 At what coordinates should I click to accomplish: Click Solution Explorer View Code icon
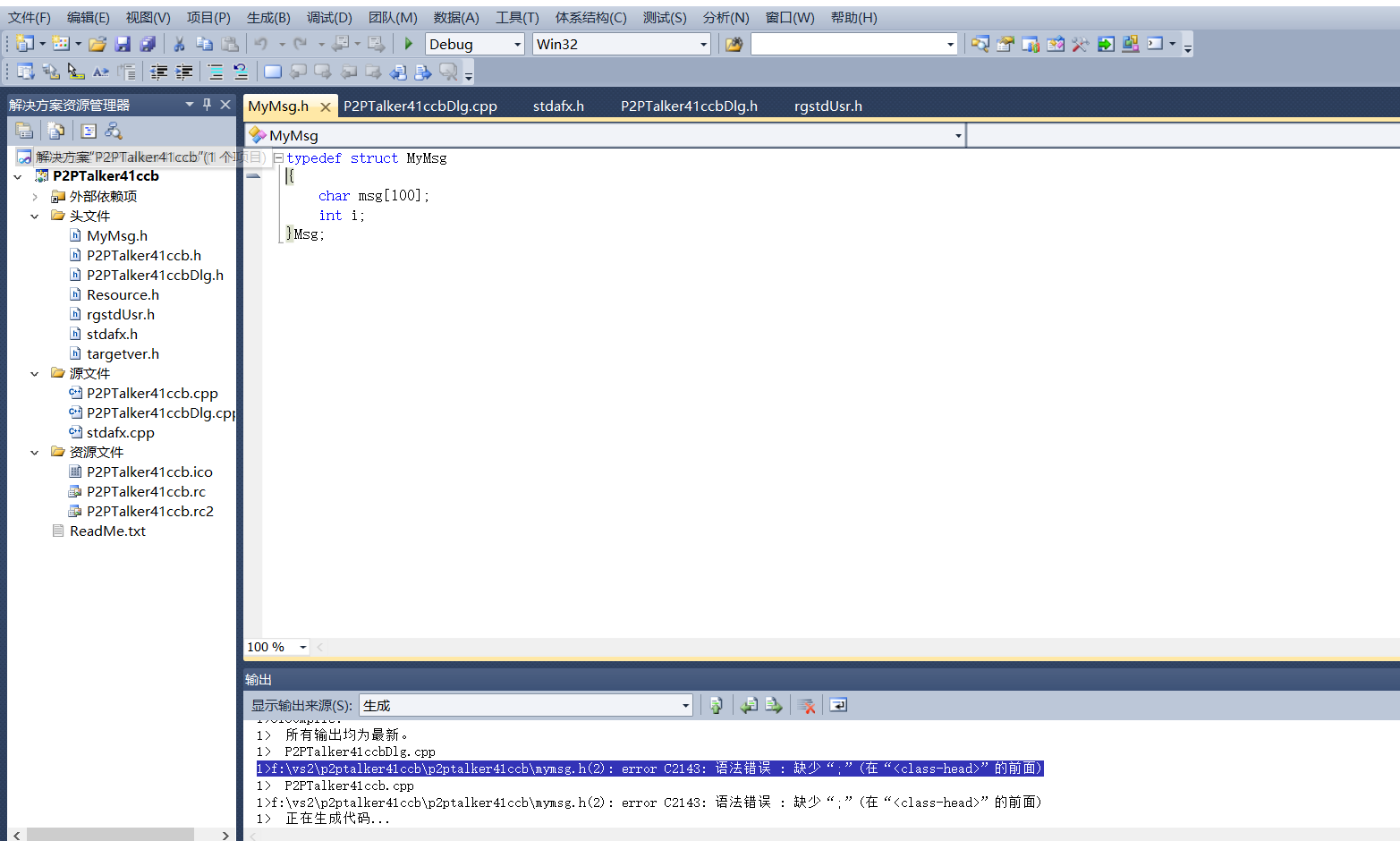pos(89,131)
